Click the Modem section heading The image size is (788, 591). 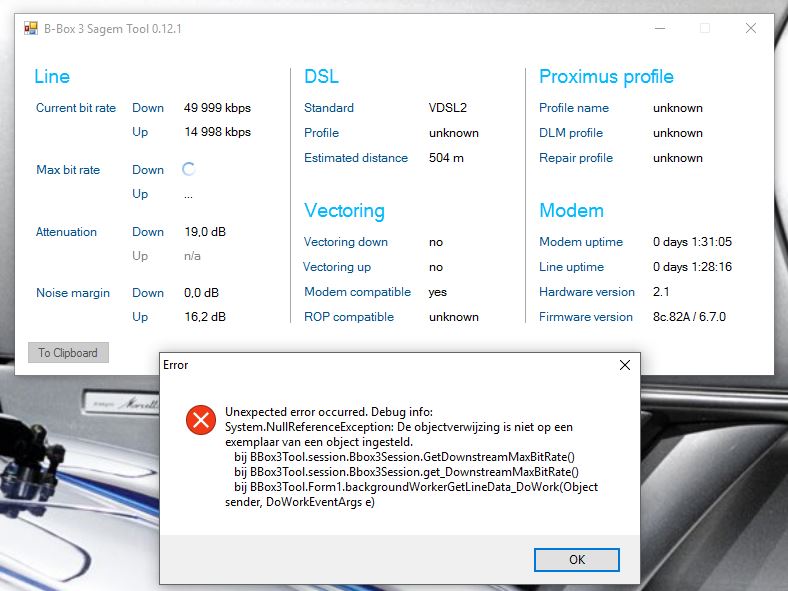tap(571, 211)
